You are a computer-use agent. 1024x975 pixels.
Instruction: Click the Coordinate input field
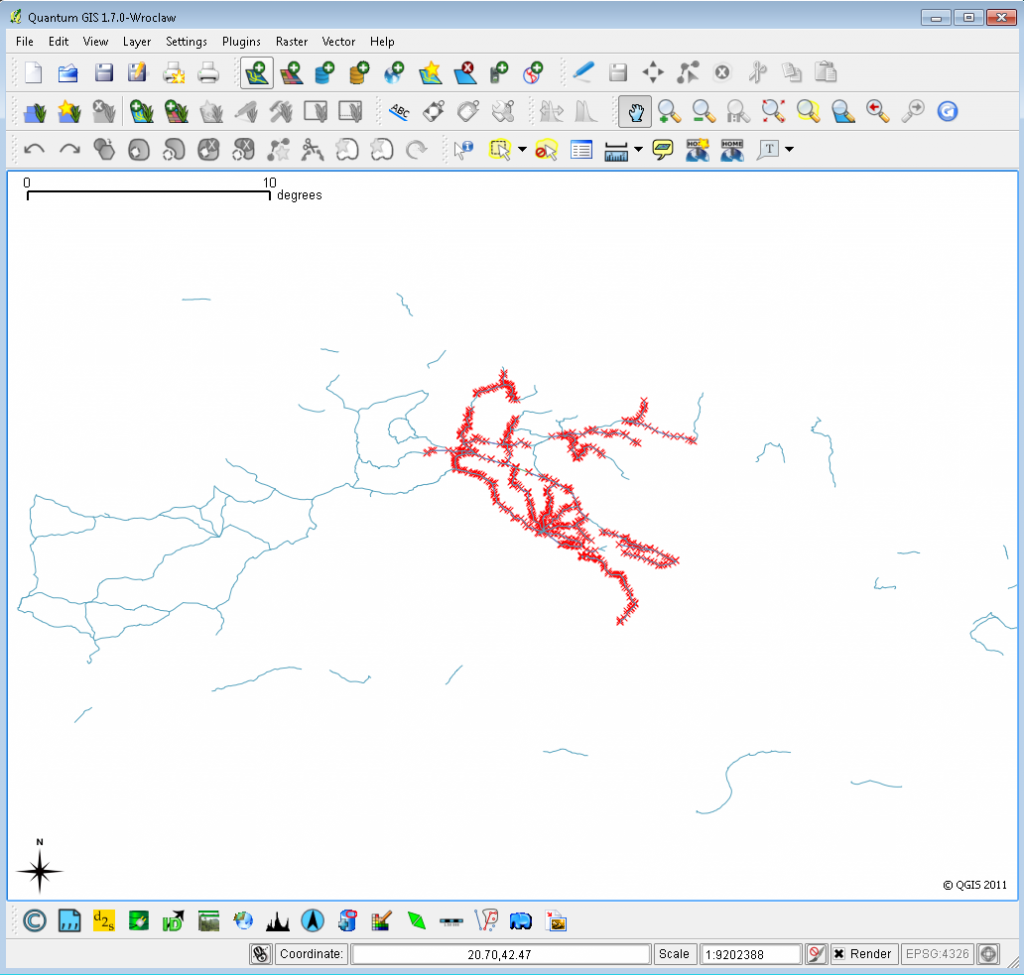500,954
